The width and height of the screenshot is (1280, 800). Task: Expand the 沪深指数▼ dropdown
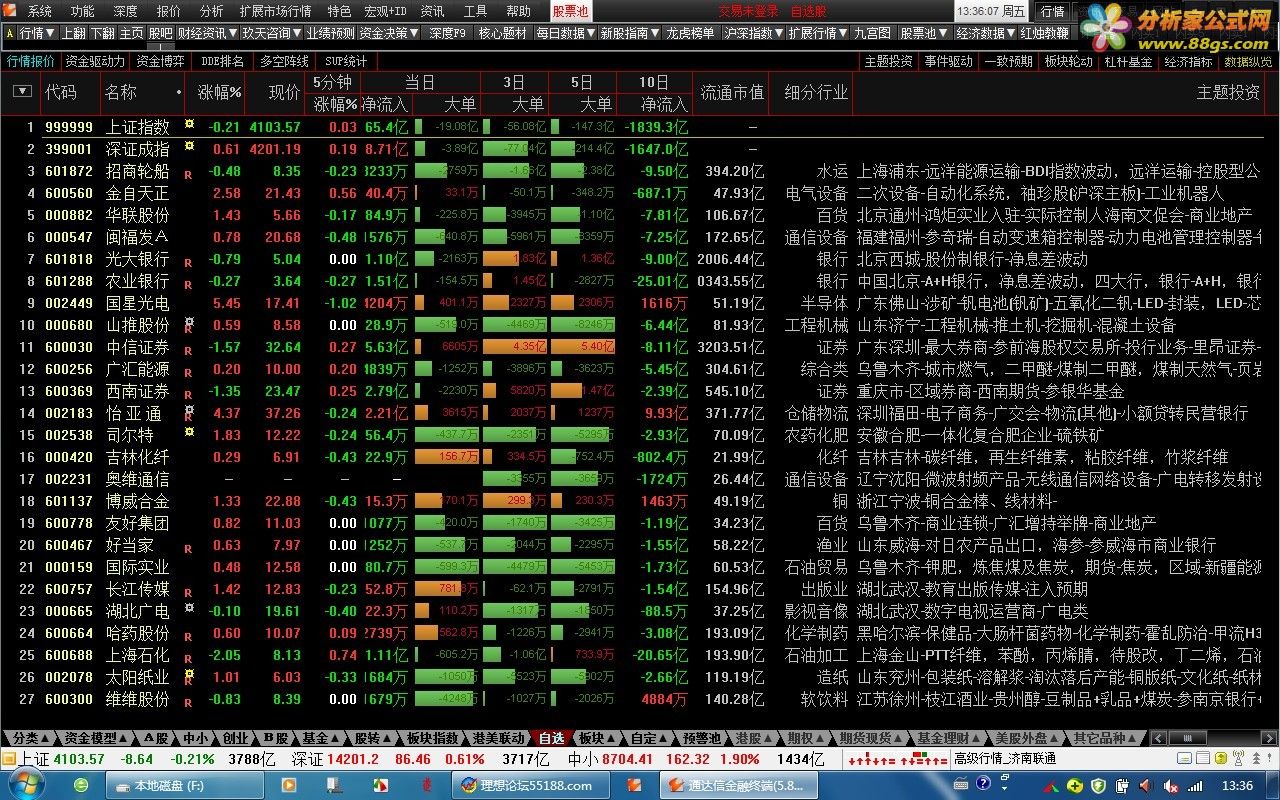754,33
